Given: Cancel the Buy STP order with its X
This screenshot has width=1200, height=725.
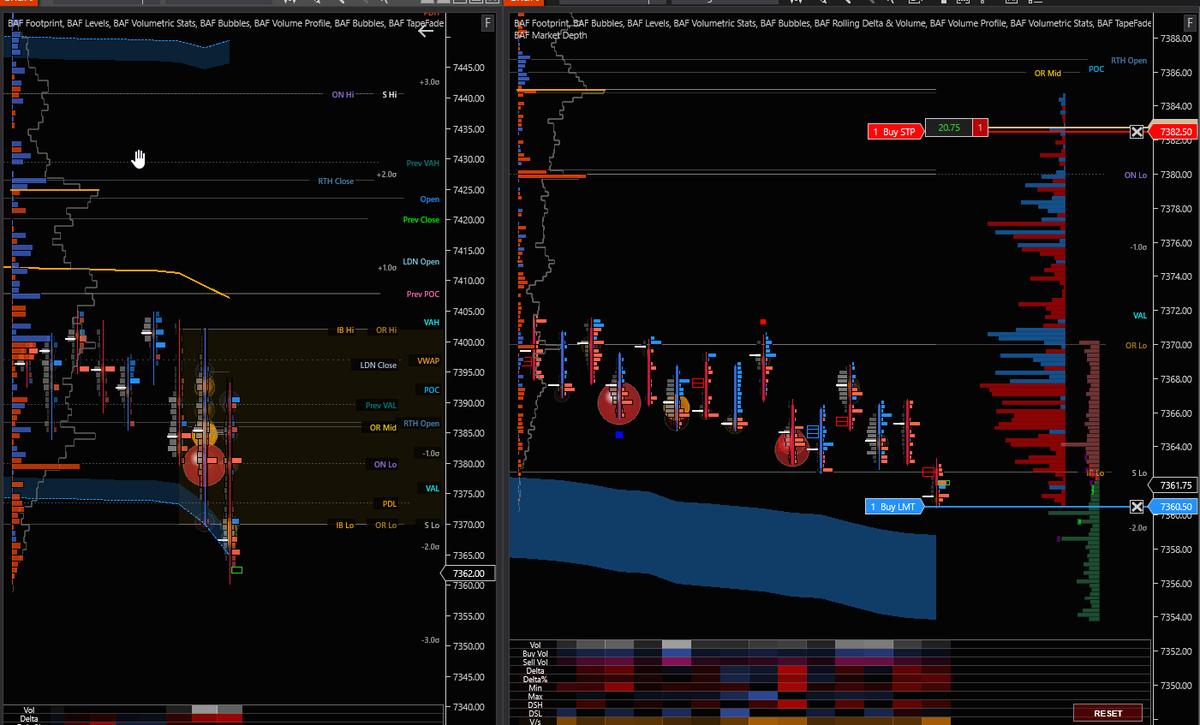Looking at the screenshot, I should tap(1136, 131).
